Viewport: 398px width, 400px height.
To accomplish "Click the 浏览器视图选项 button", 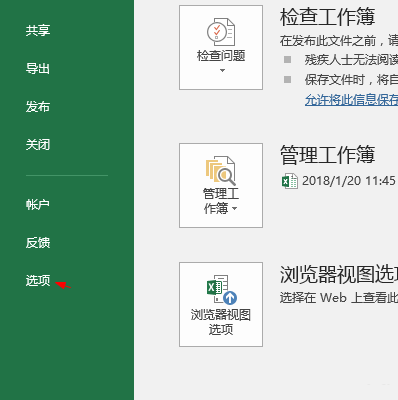I will tap(221, 304).
